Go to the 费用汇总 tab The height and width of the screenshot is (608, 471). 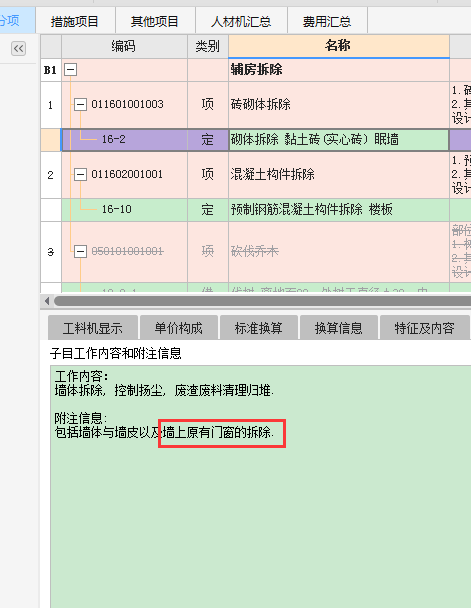click(x=327, y=21)
